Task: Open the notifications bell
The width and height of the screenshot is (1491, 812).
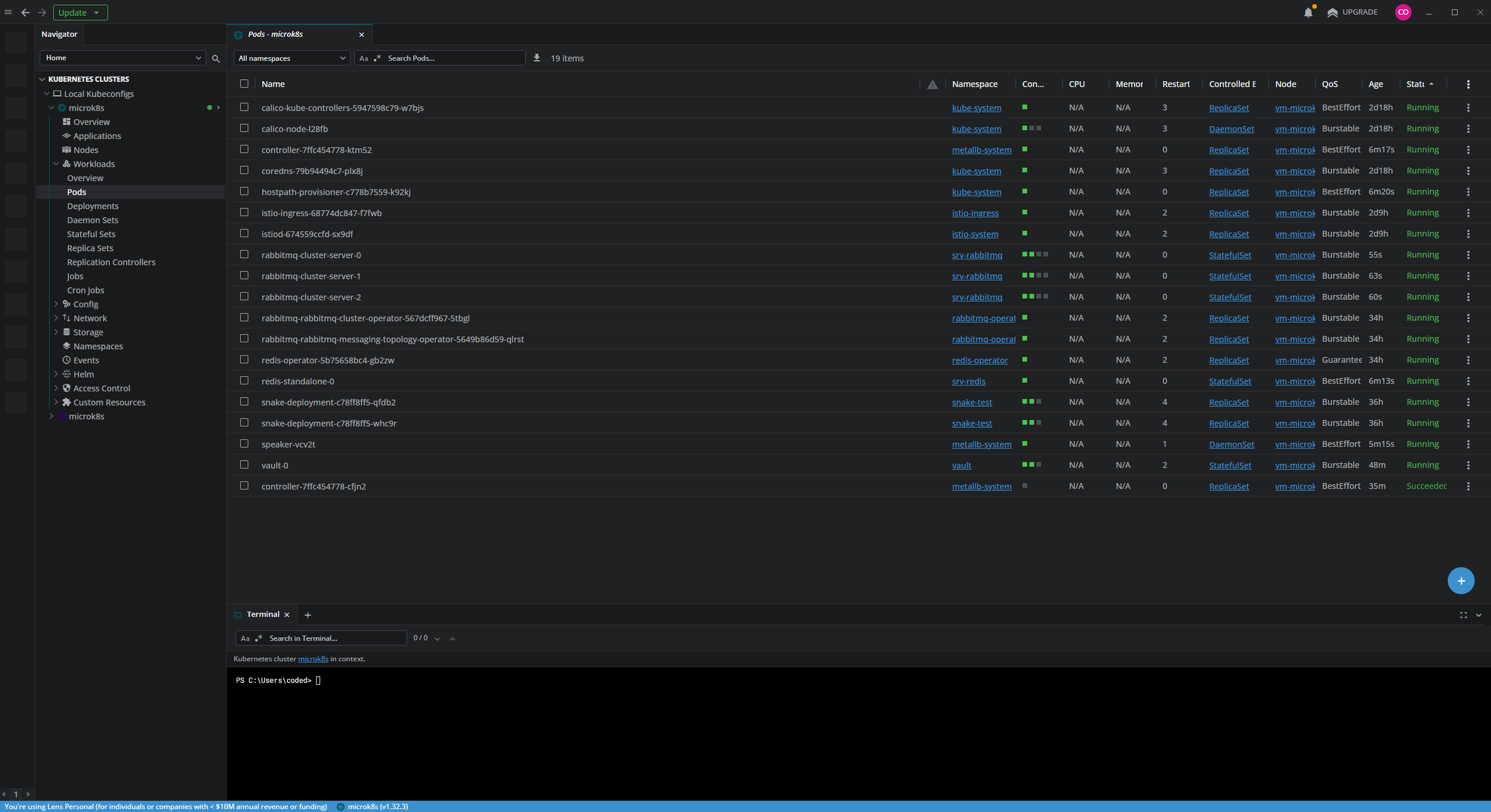Action: tap(1308, 12)
